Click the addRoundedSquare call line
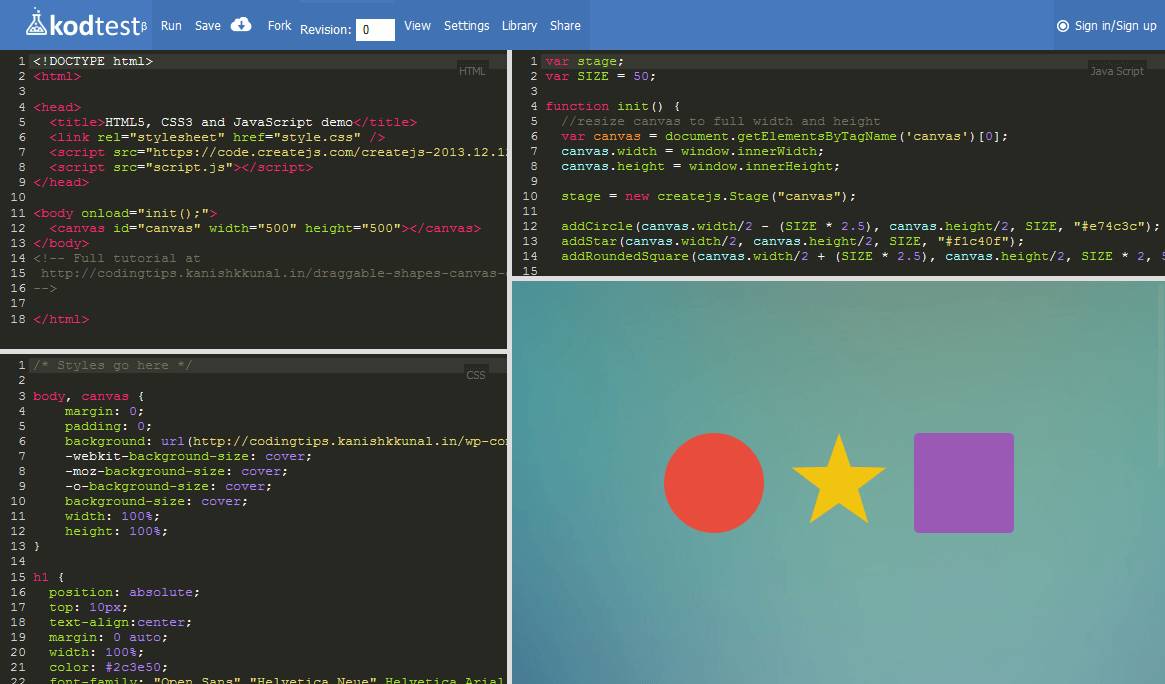 (863, 256)
